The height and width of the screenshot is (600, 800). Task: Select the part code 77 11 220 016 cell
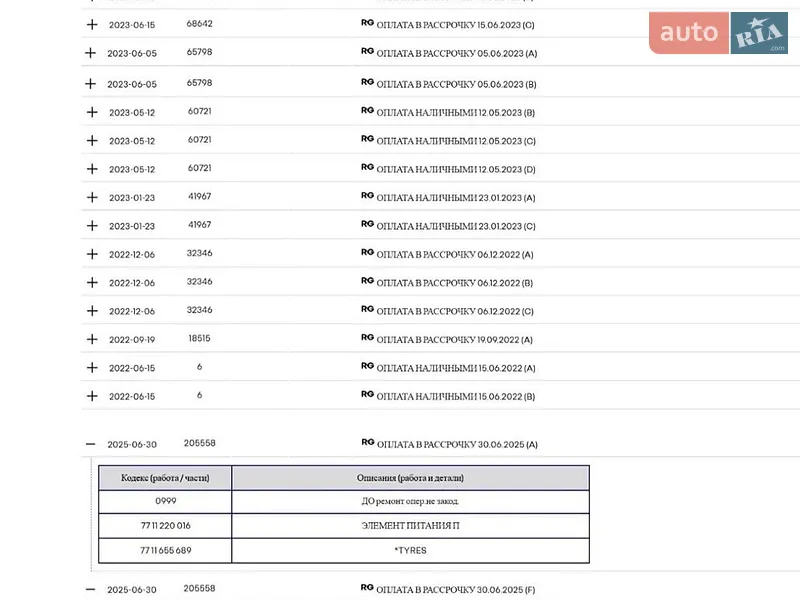click(165, 526)
